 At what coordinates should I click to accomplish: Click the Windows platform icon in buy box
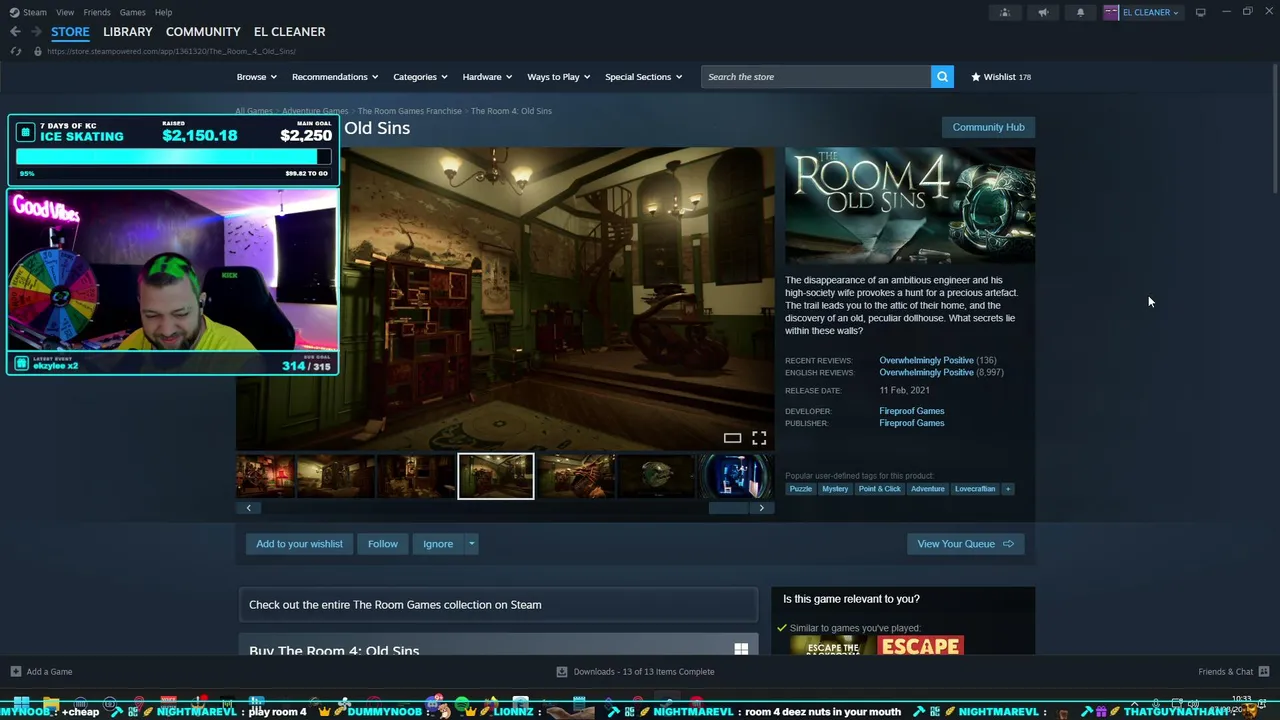click(741, 650)
